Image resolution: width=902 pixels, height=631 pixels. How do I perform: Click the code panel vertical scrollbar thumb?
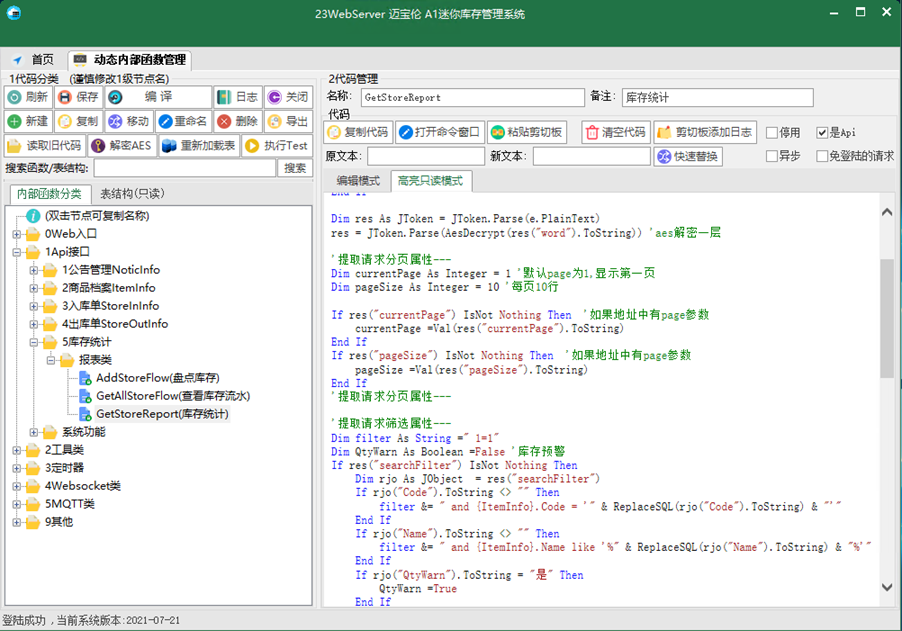887,318
